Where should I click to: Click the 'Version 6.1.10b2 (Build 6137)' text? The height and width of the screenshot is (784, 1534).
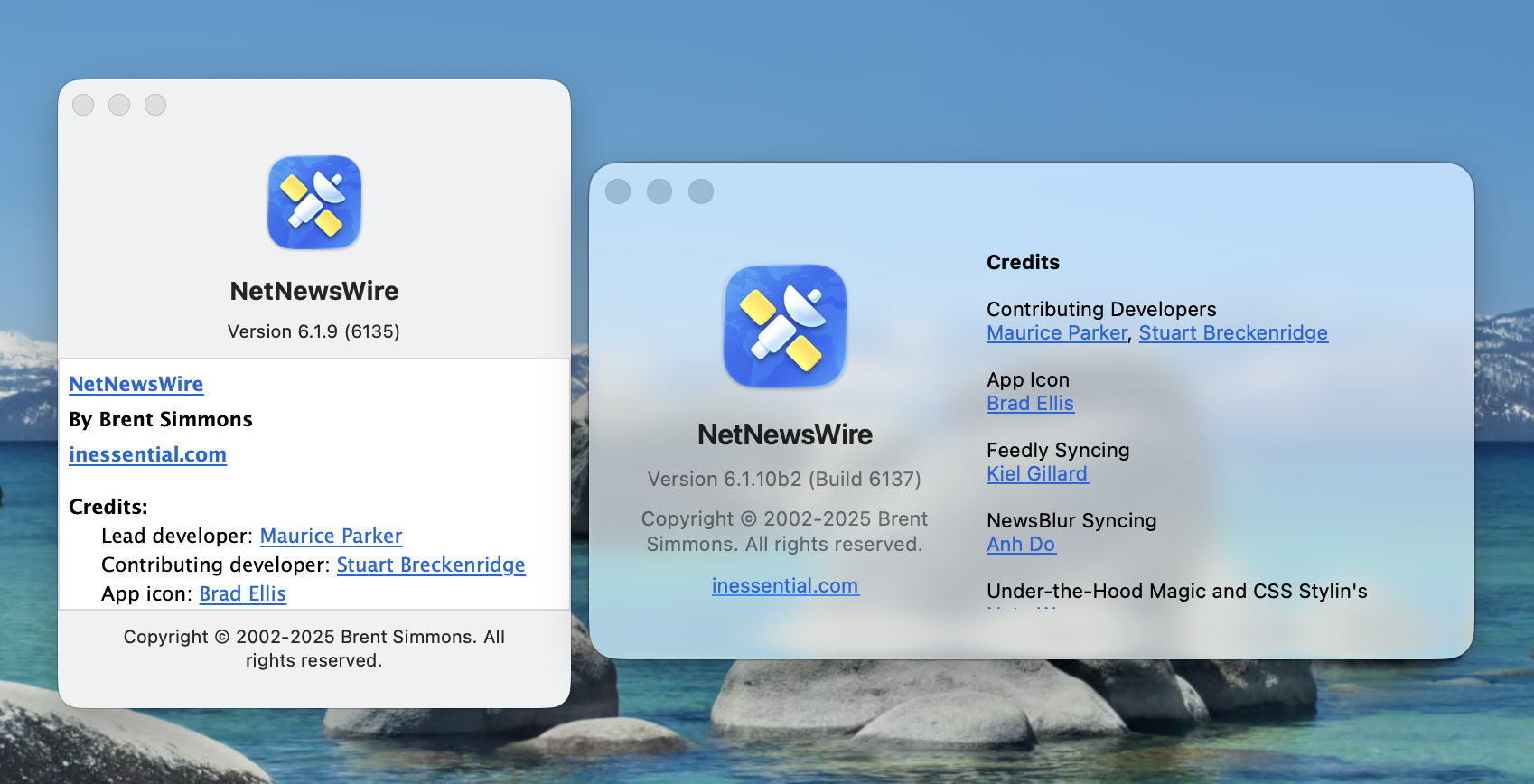(x=784, y=479)
